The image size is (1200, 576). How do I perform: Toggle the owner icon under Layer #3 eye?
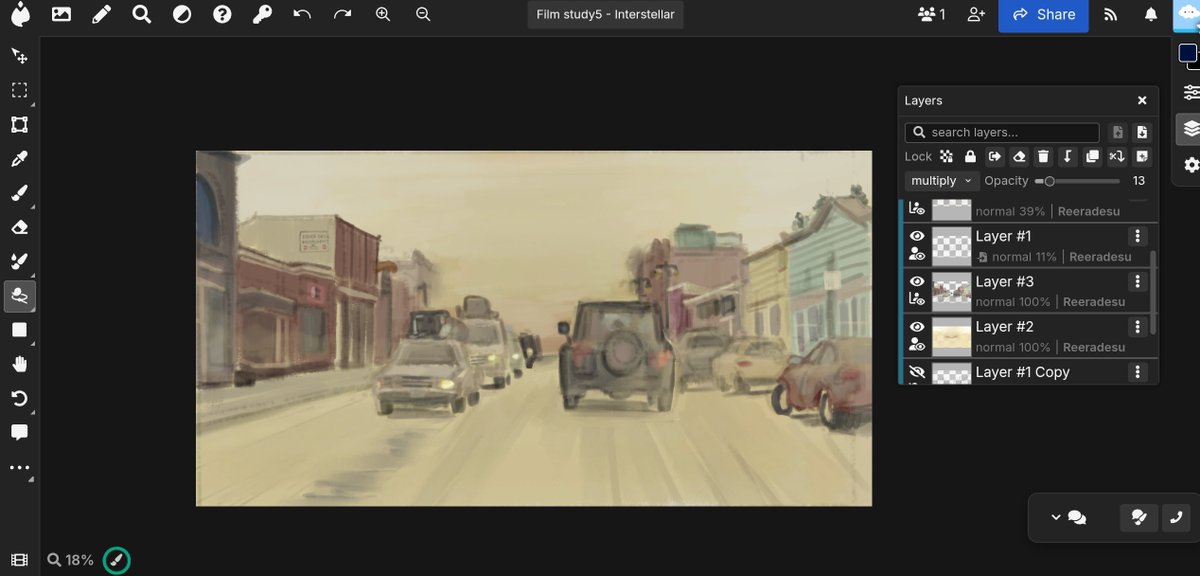coord(917,298)
